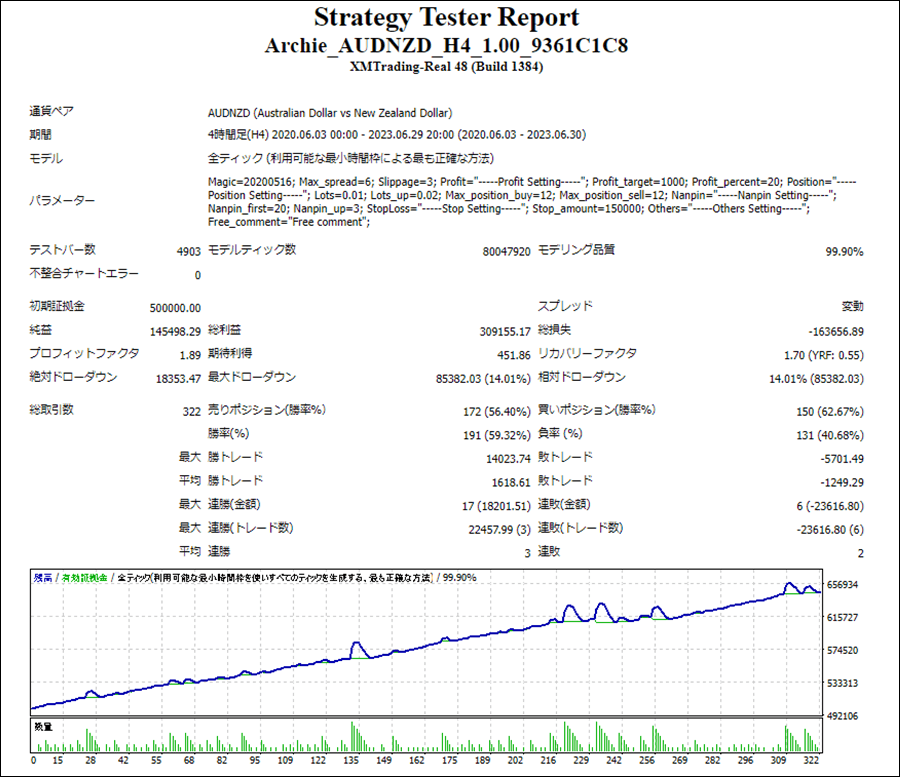This screenshot has width=900, height=777.
Task: Select AUDNZD (Australian Dollar vs New Zealand Dollar)
Action: pos(330,113)
